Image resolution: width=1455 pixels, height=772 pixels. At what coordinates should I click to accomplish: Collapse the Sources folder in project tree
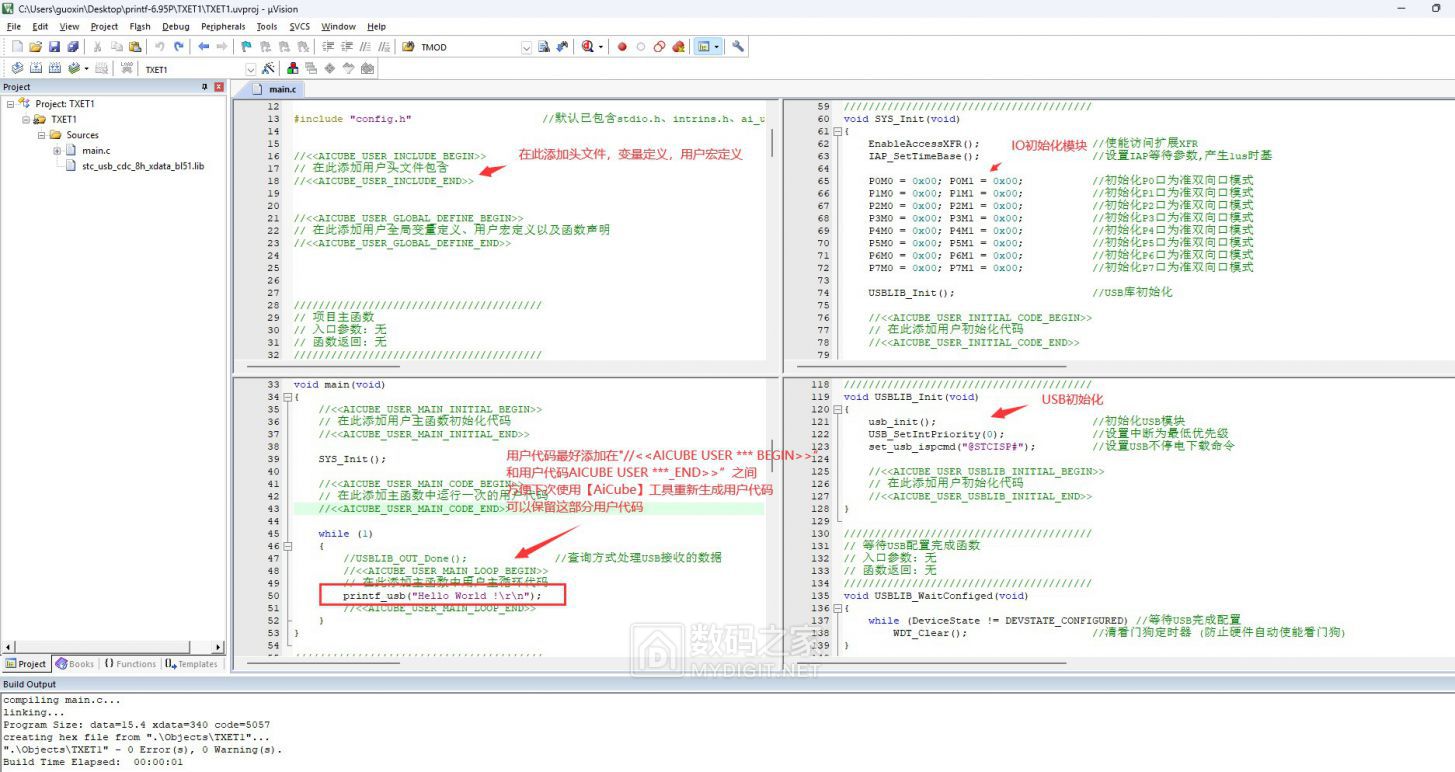pyautogui.click(x=42, y=135)
